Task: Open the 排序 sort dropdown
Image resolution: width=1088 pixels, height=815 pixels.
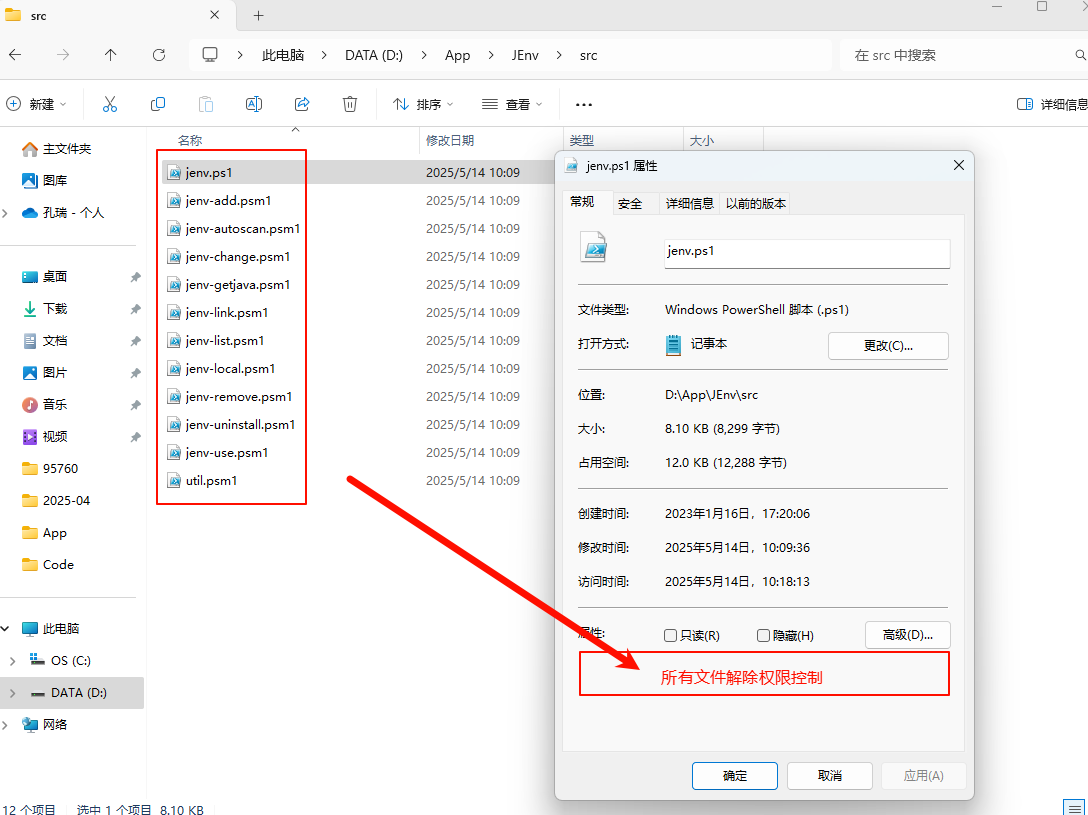Action: (423, 104)
